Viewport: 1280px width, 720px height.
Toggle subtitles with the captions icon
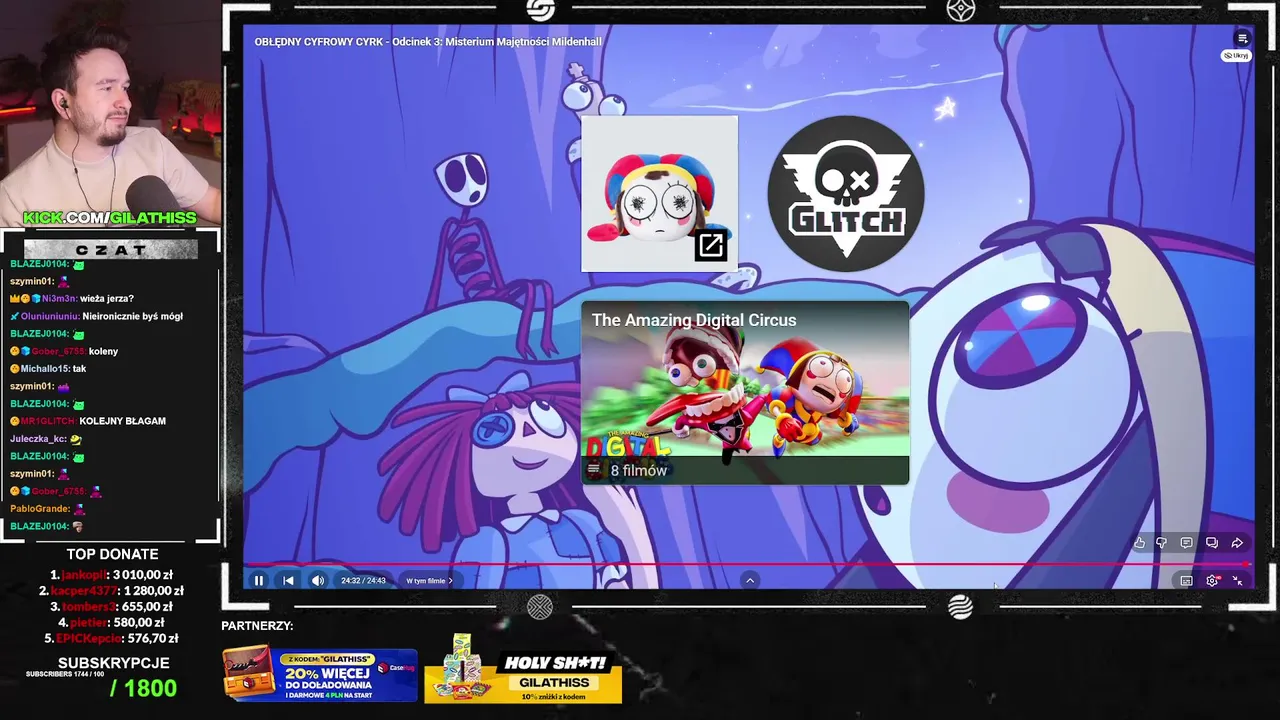tap(1186, 581)
